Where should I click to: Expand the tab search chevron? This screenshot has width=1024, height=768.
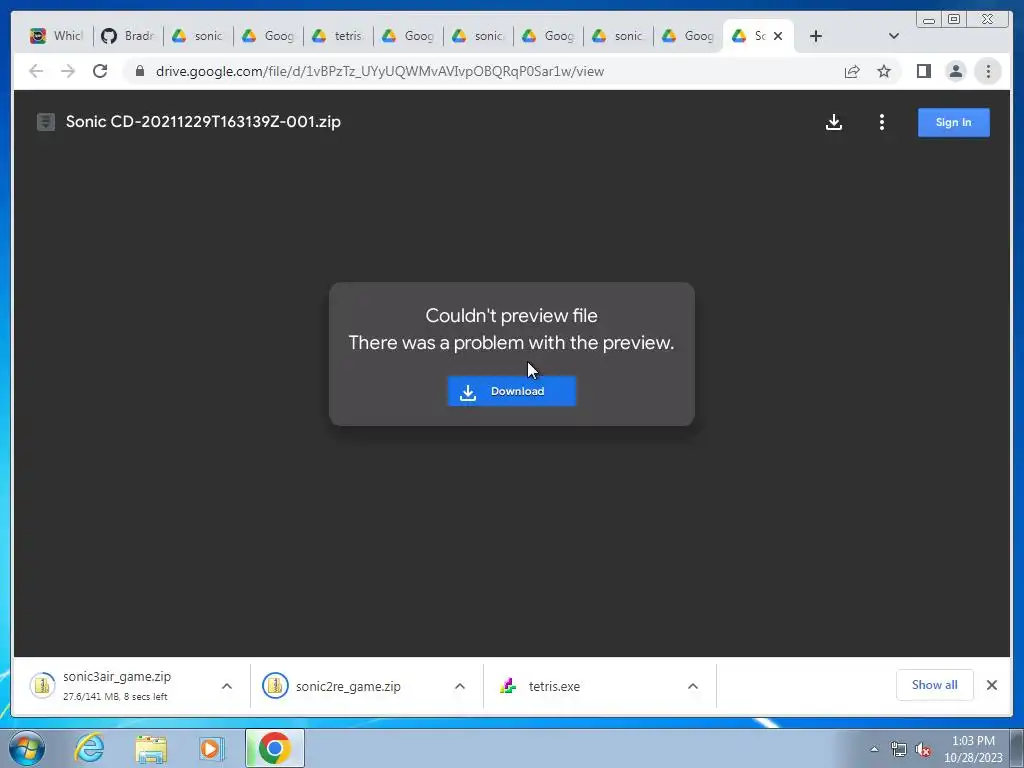click(894, 36)
